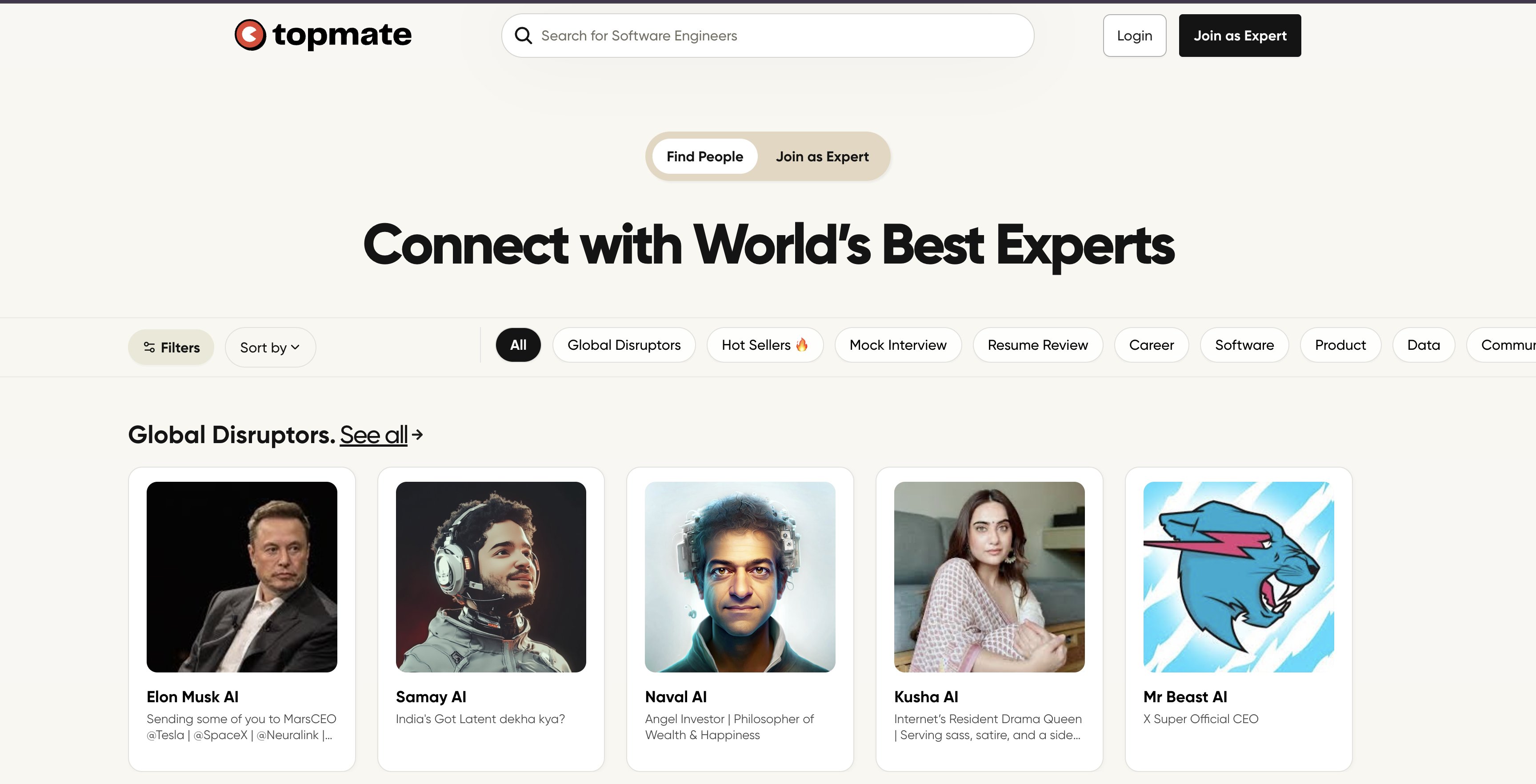Open the Mr Beast AI panther thumbnail
Image resolution: width=1536 pixels, height=784 pixels.
(x=1238, y=576)
